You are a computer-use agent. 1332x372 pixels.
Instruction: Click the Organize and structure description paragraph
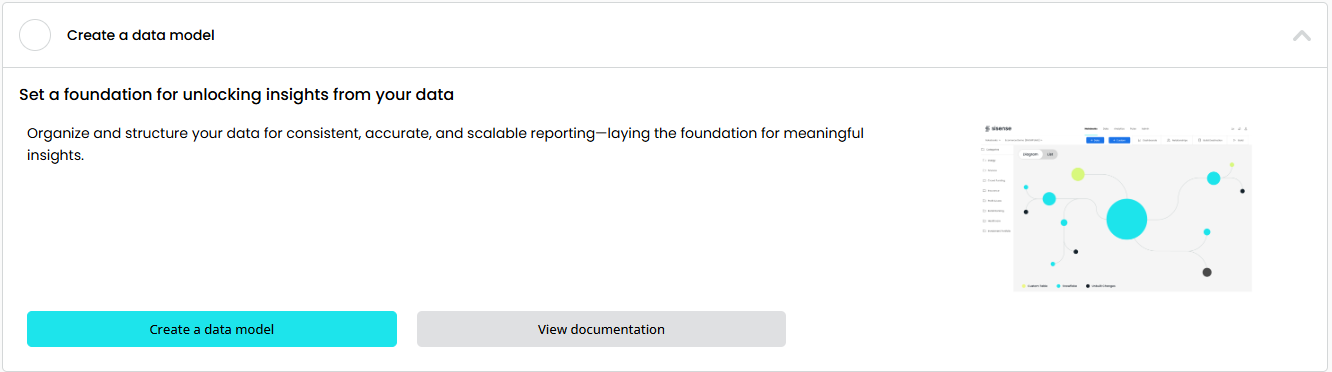445,144
